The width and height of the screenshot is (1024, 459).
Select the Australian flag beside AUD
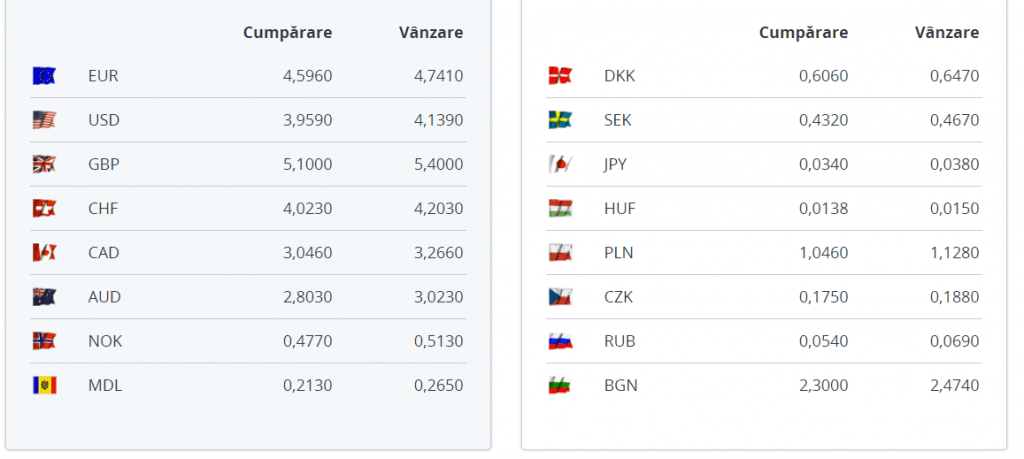click(x=44, y=297)
